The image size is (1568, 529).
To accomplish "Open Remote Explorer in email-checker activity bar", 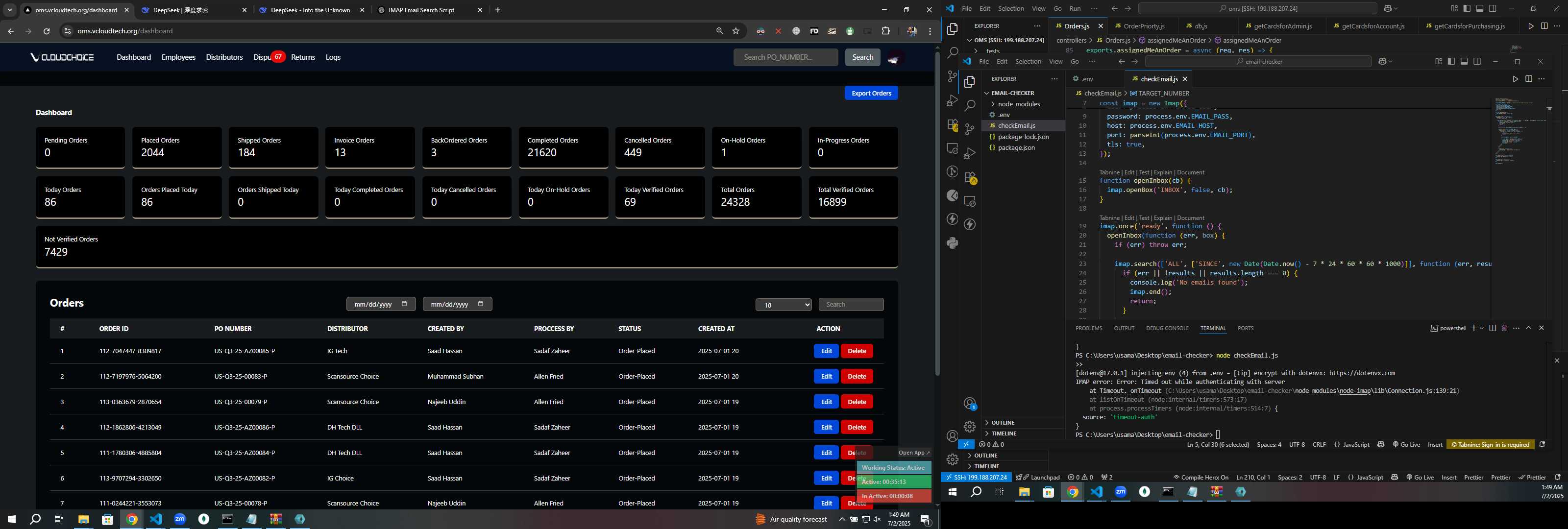I will pos(970,201).
